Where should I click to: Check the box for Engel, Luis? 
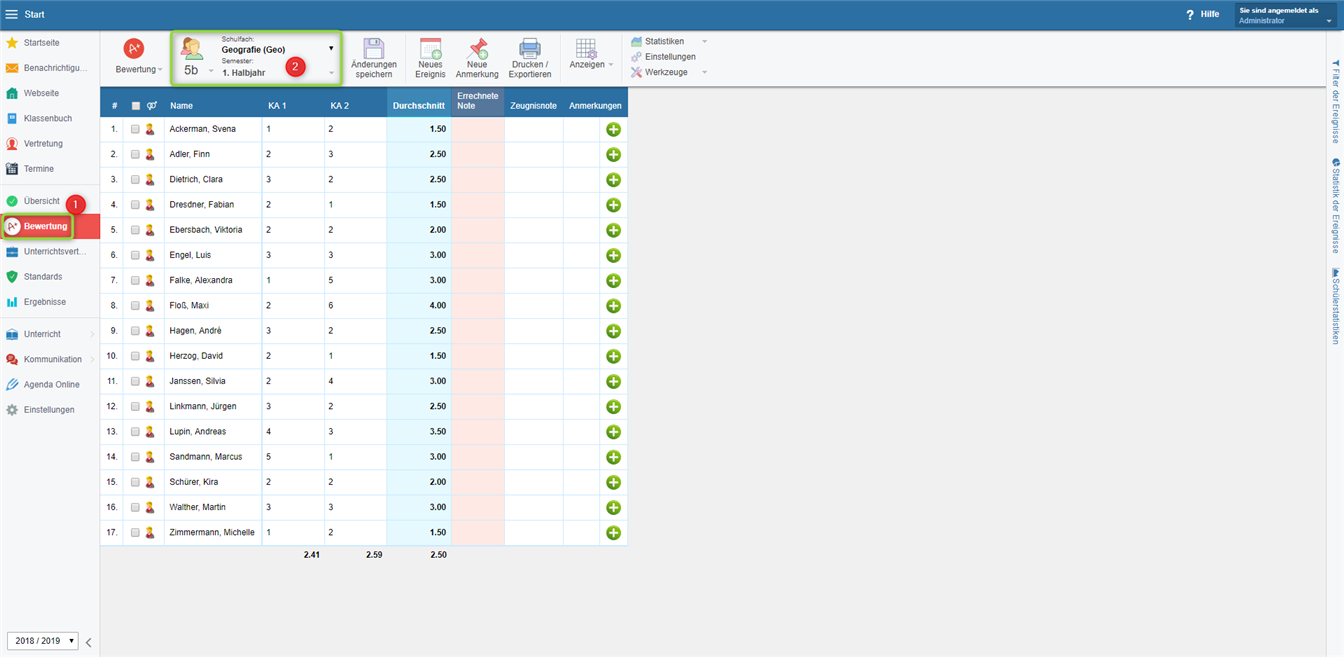[136, 255]
